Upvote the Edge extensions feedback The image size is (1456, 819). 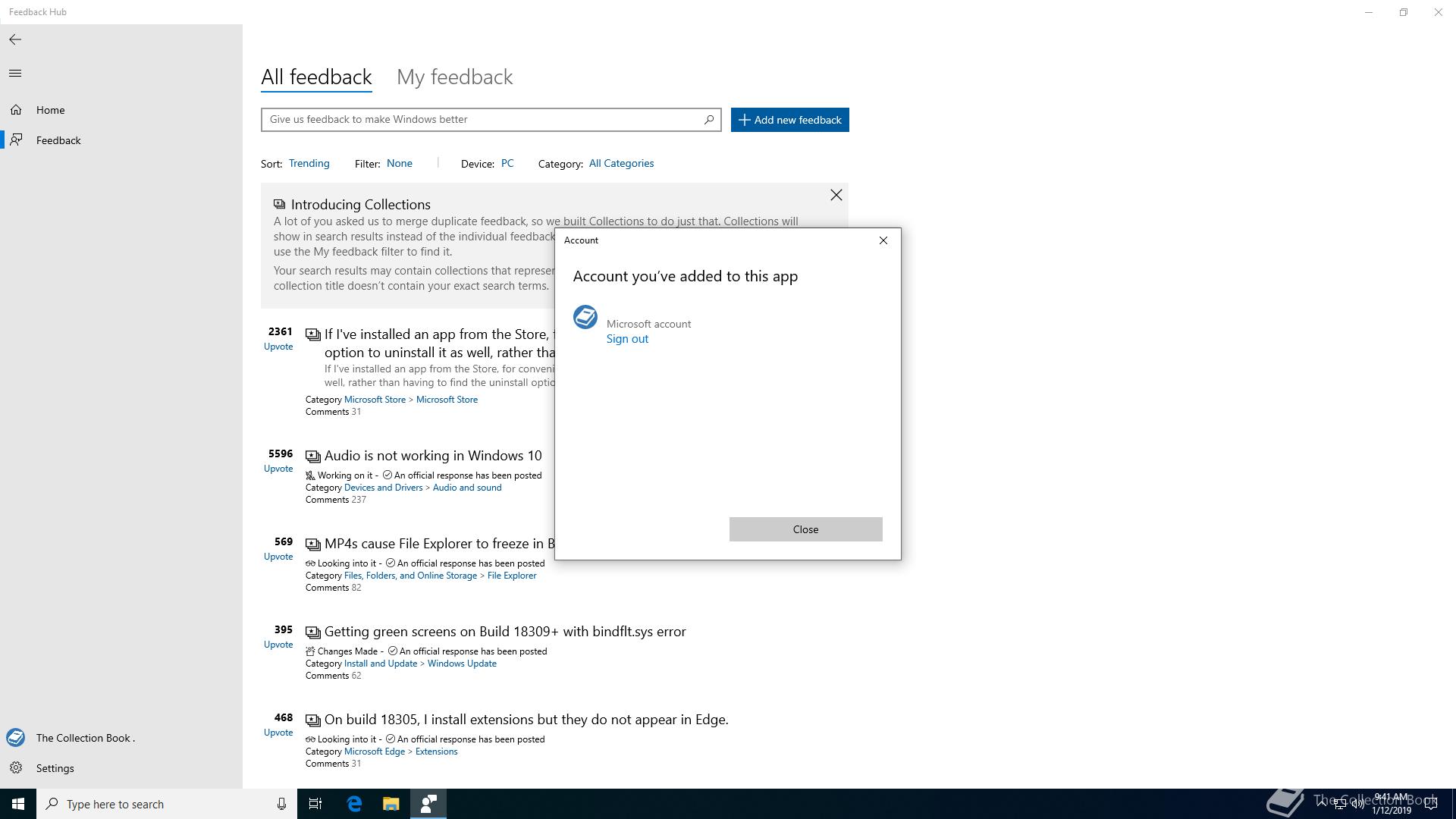278,733
